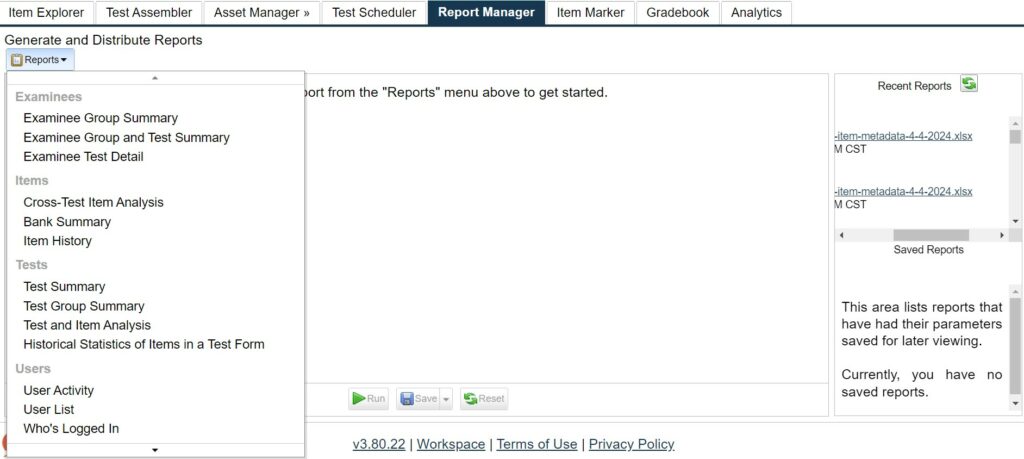Switch to the Gradebook tab
Image resolution: width=1024 pixels, height=459 pixels.
pos(678,12)
